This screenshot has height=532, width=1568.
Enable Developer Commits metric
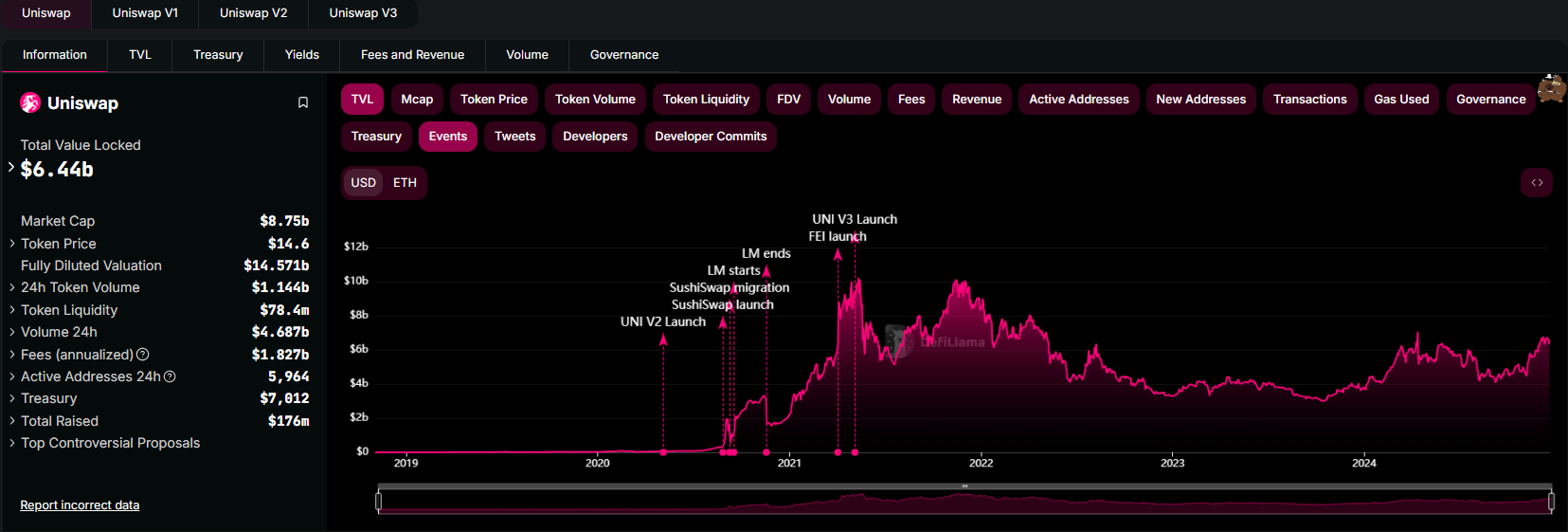tap(711, 136)
